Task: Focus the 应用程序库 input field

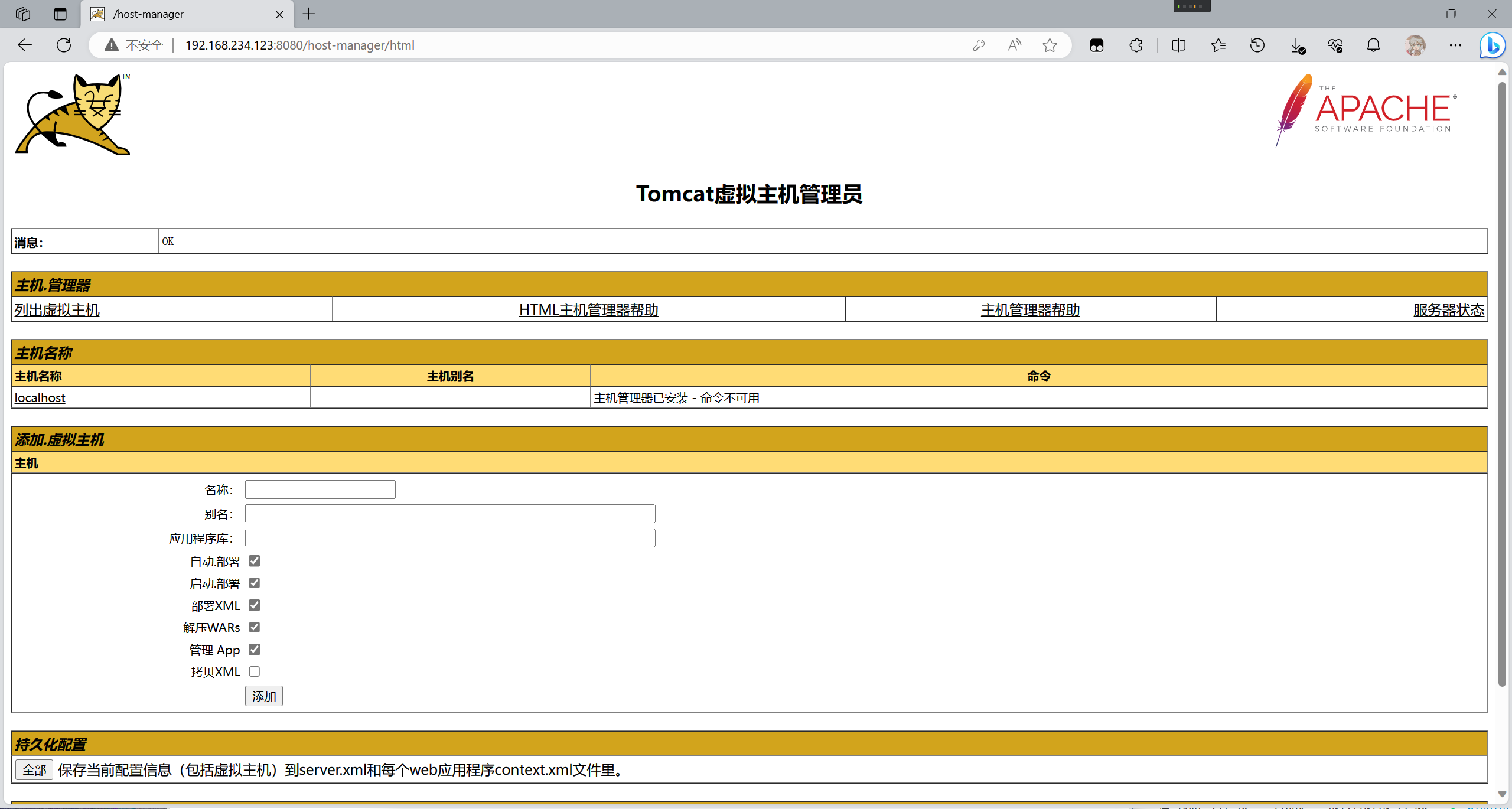Action: 450,538
